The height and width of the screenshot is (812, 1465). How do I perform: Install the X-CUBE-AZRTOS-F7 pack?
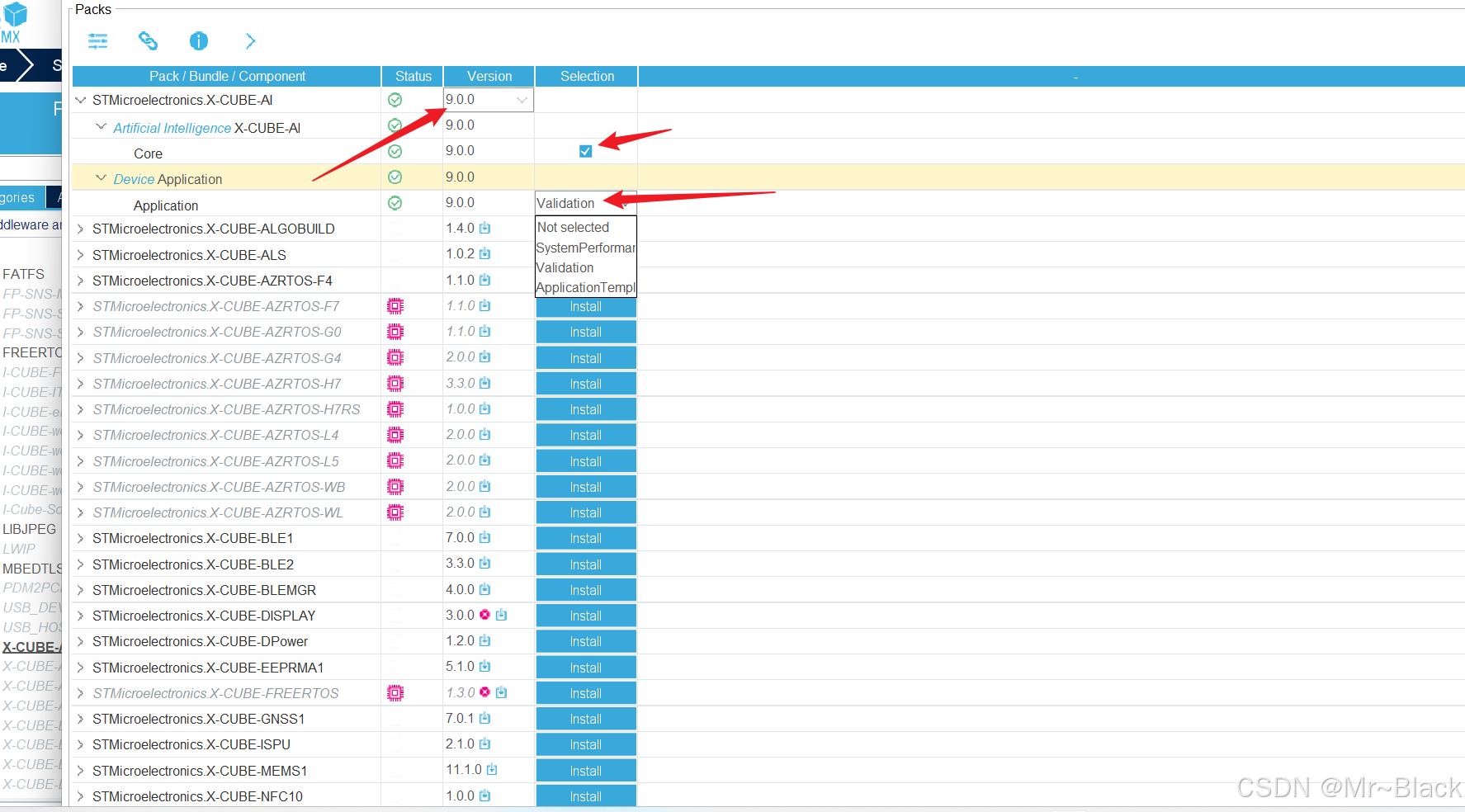(586, 306)
